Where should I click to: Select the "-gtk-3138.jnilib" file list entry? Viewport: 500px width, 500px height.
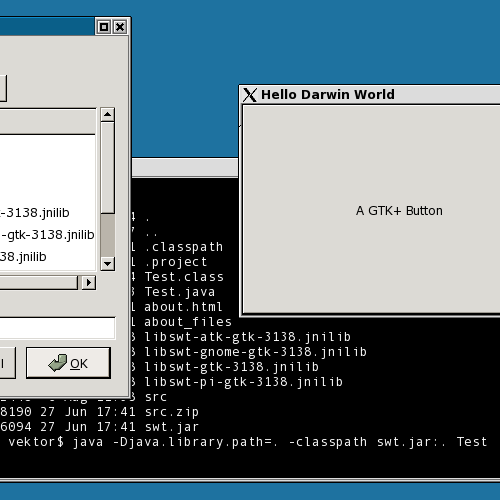(48, 235)
